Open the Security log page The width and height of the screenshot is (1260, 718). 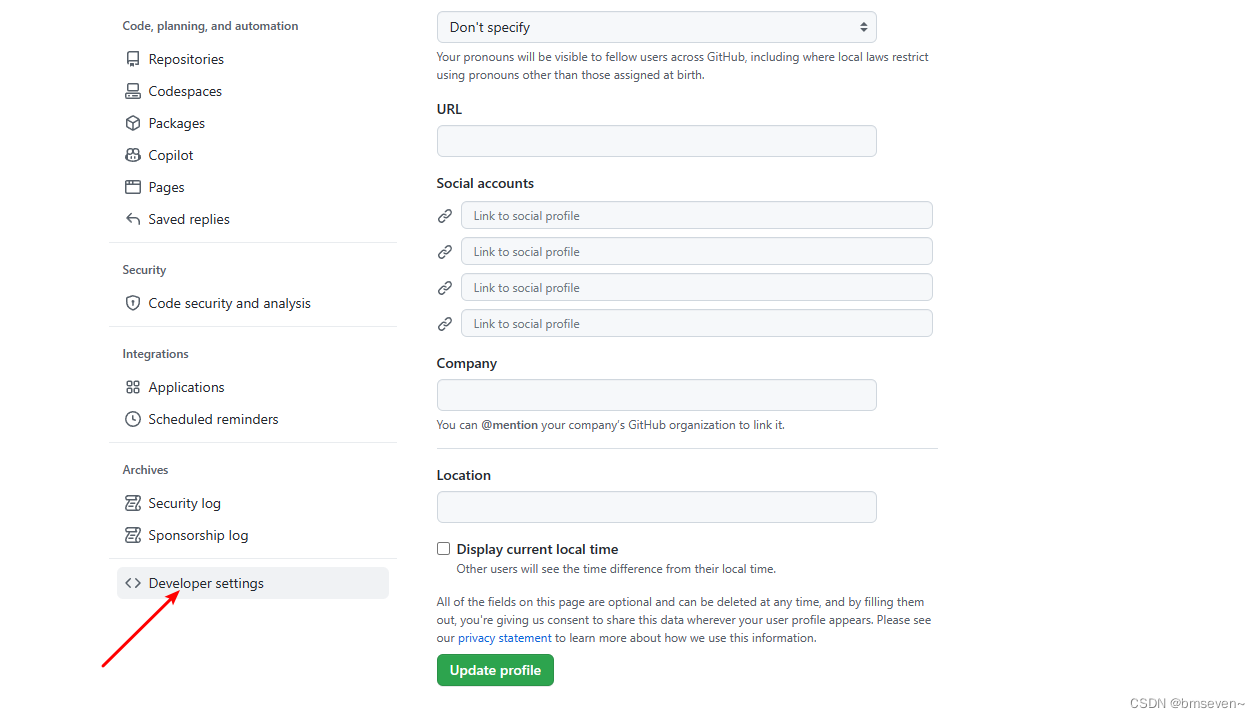pyautogui.click(x=184, y=503)
